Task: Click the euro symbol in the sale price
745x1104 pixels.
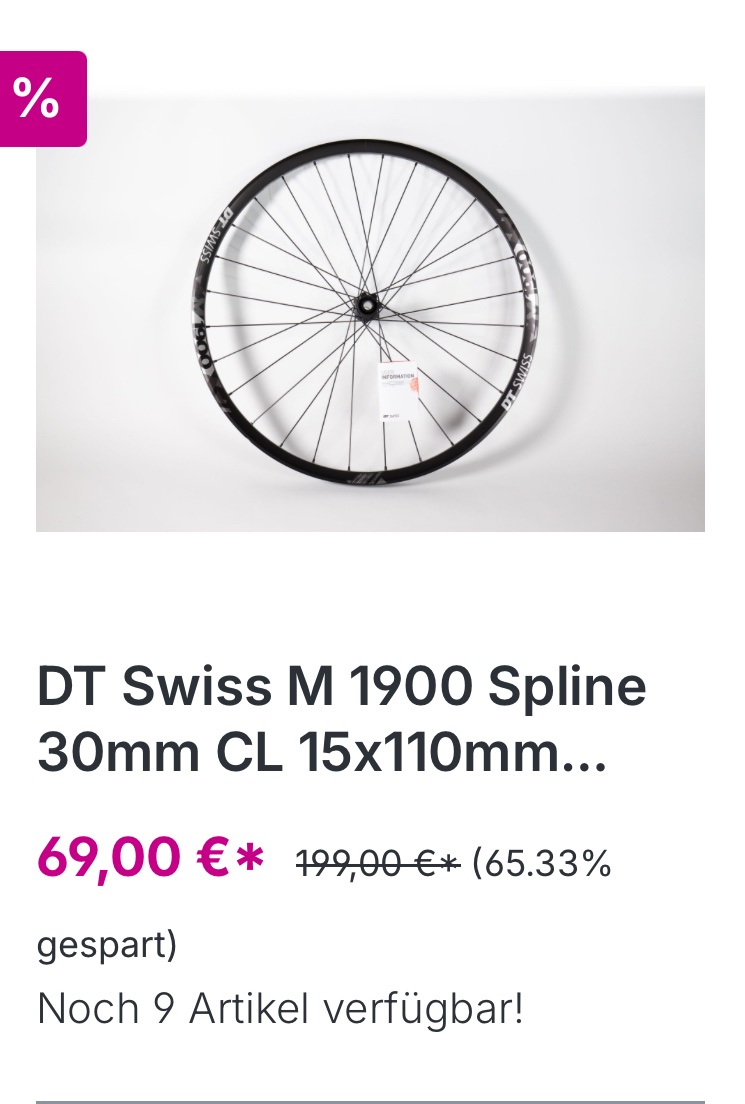Action: [x=211, y=858]
